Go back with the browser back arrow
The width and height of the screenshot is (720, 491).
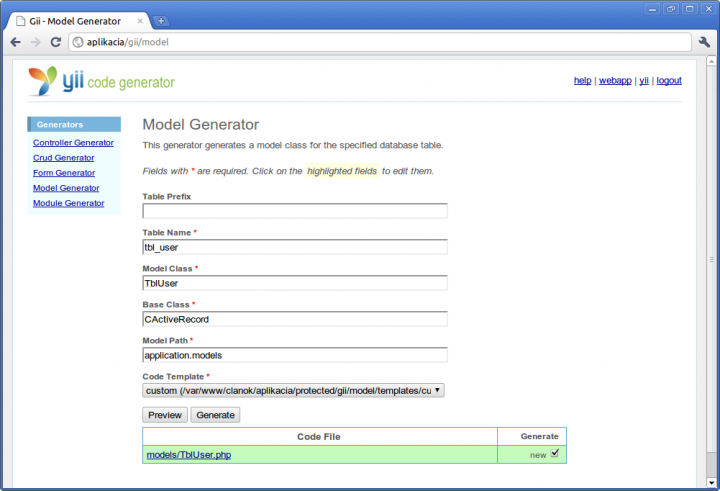point(16,42)
